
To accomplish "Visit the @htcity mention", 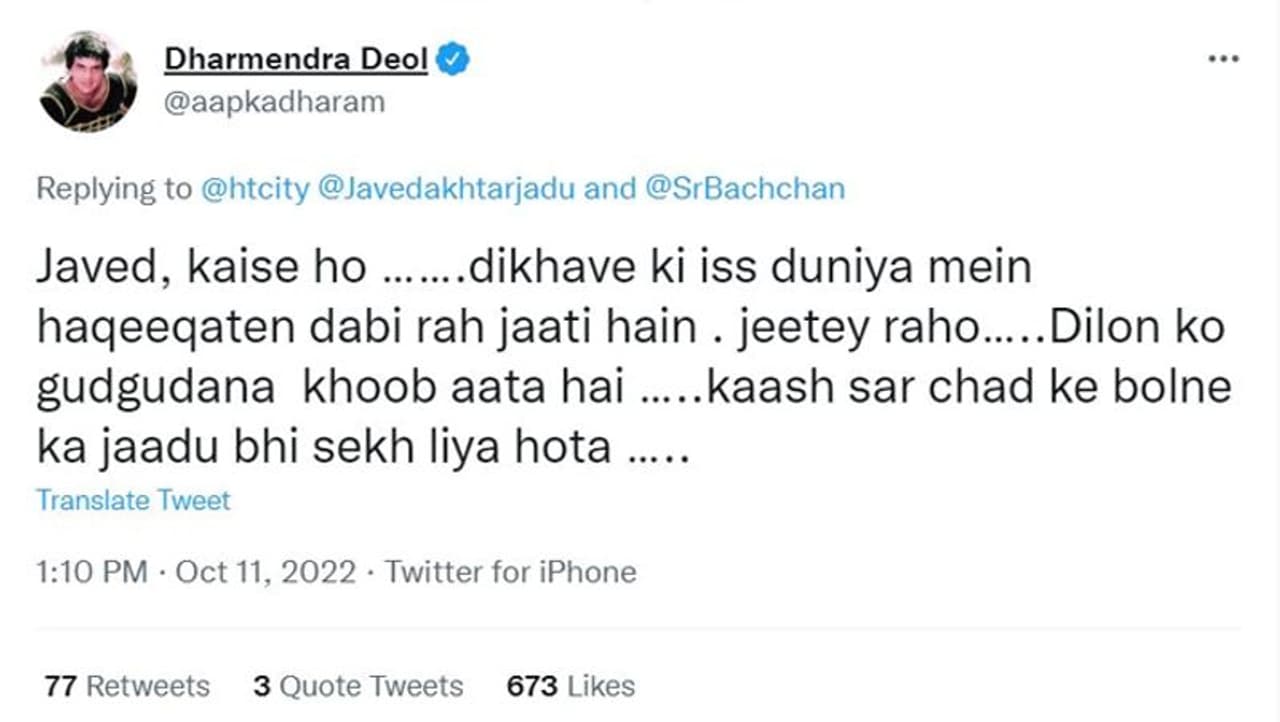I will coord(255,189).
